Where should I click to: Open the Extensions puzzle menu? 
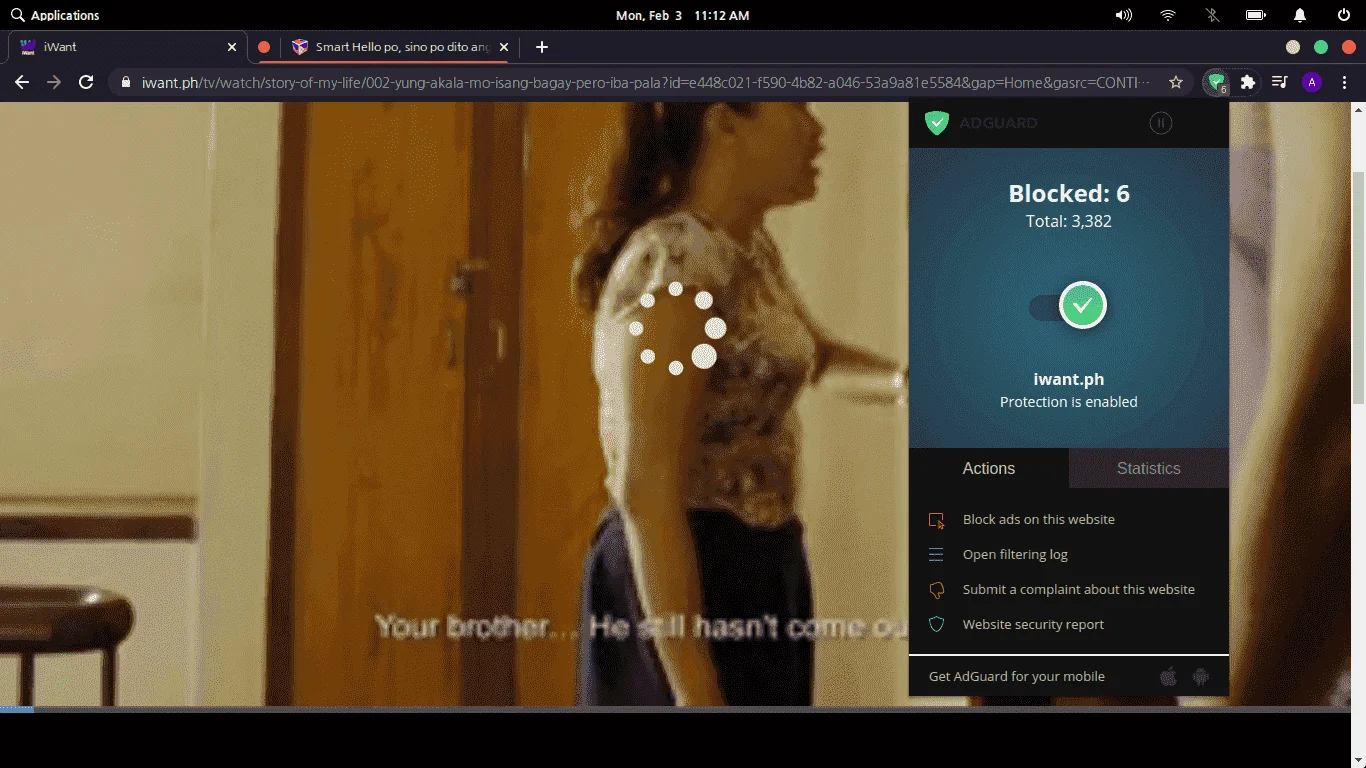[1248, 82]
